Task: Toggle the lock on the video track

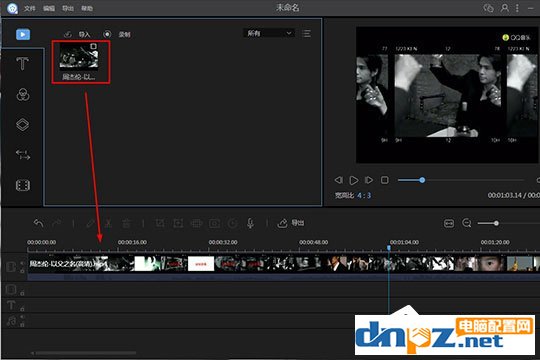Action: 22,271
